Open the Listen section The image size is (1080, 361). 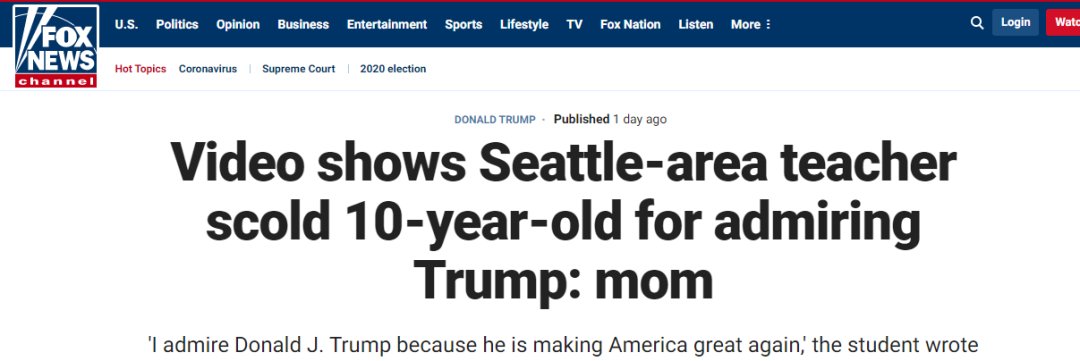point(696,24)
